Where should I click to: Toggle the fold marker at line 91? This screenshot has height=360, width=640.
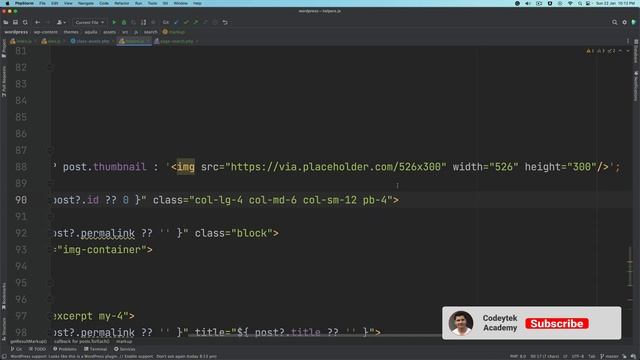pyautogui.click(x=50, y=216)
